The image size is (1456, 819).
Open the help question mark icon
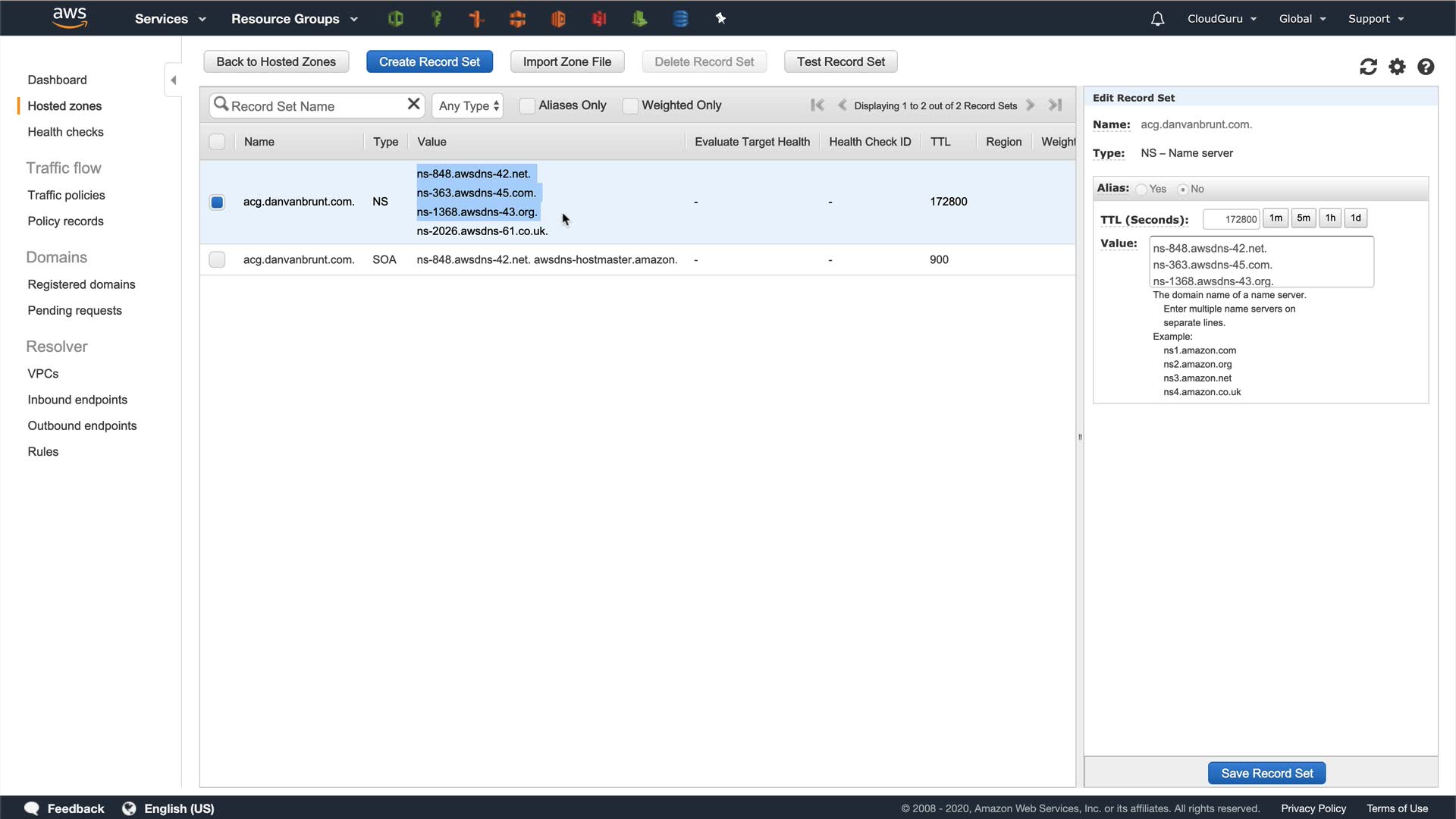coord(1426,67)
